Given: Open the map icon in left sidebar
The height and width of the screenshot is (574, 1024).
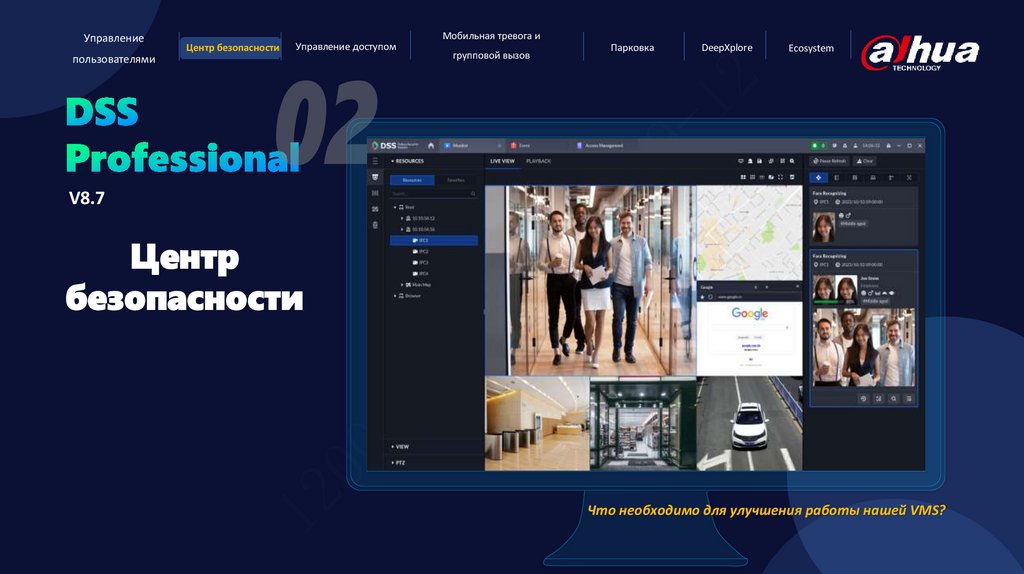Looking at the screenshot, I should pos(375,209).
